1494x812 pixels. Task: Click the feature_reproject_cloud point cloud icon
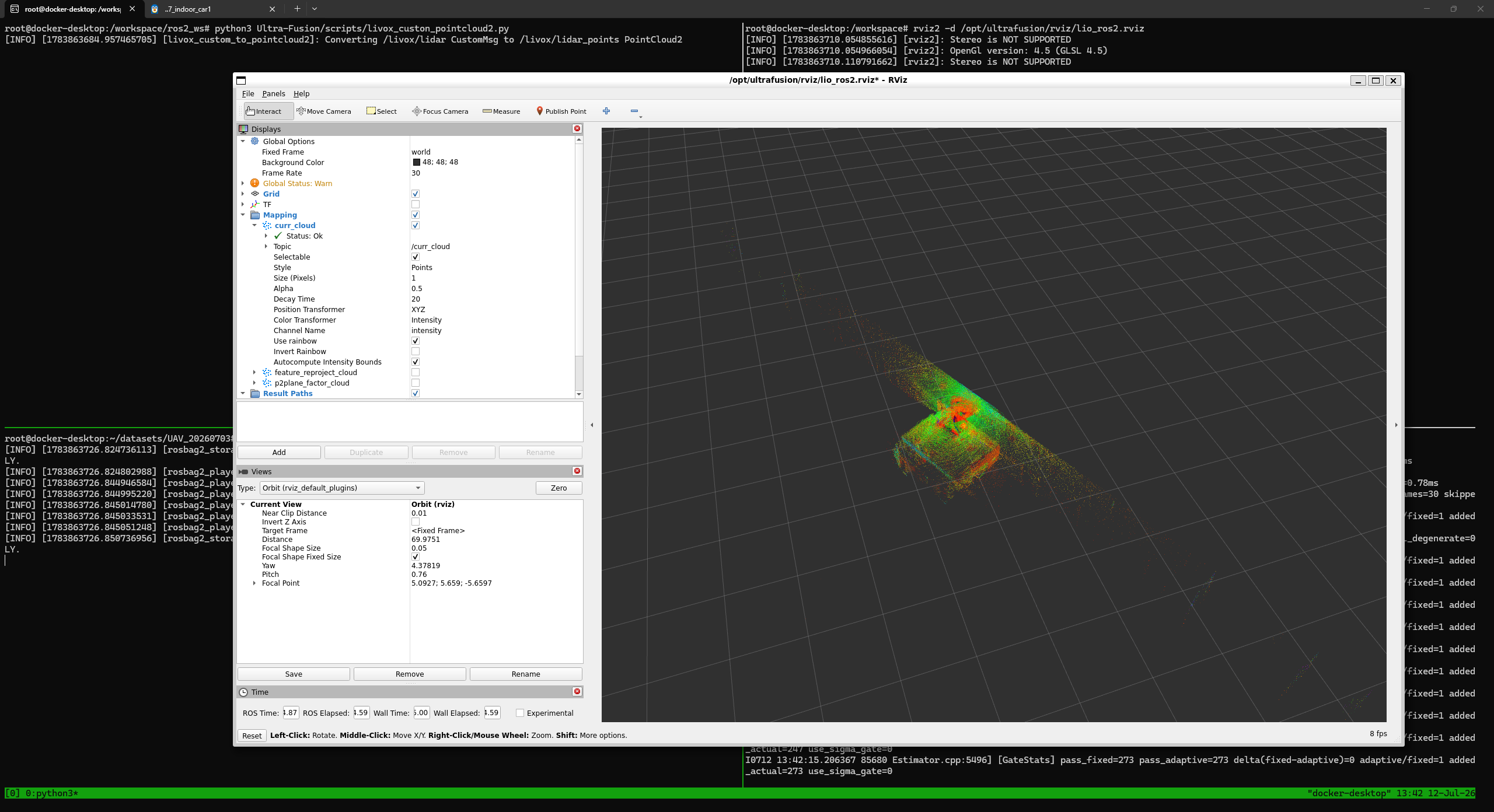[267, 372]
